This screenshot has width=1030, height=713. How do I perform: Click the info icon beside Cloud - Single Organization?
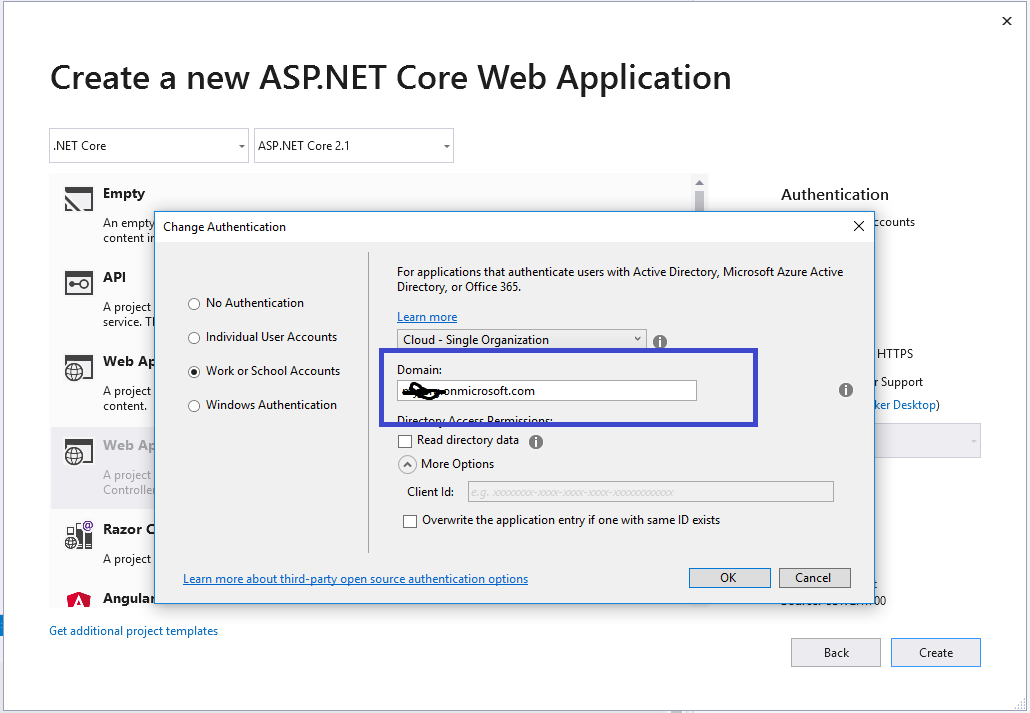click(660, 342)
